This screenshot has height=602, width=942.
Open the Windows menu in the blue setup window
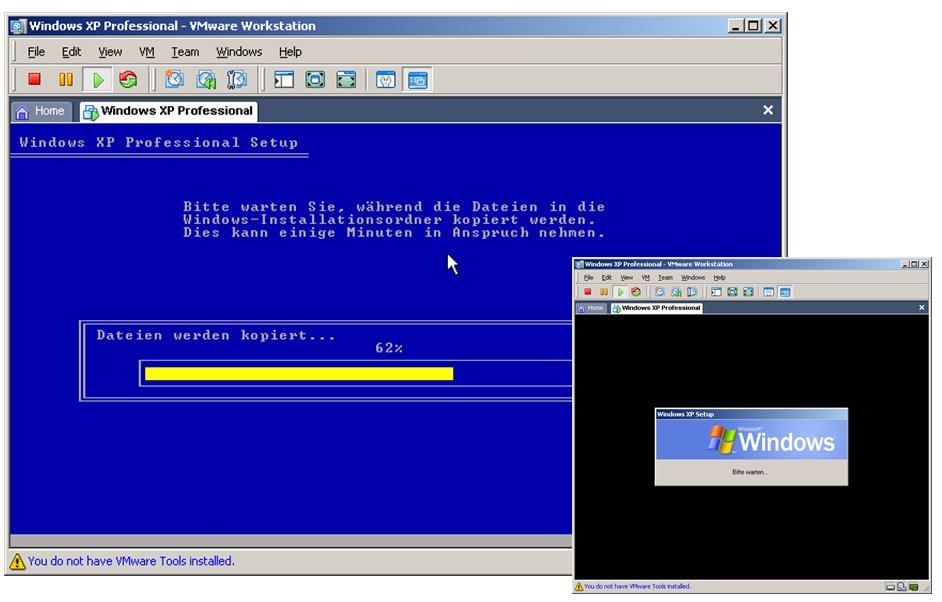(239, 52)
